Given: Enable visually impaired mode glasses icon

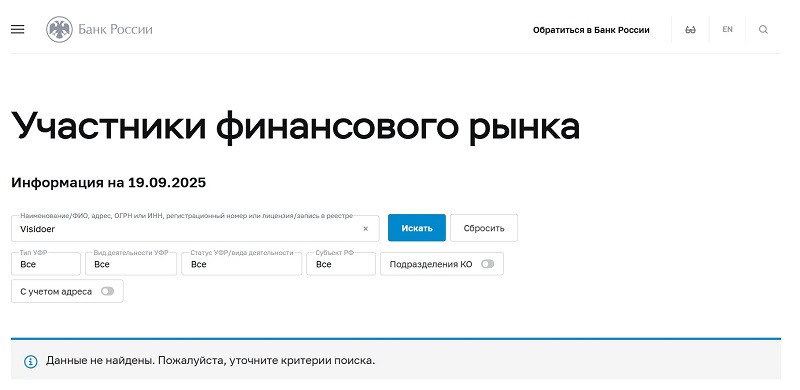Looking at the screenshot, I should tap(690, 30).
